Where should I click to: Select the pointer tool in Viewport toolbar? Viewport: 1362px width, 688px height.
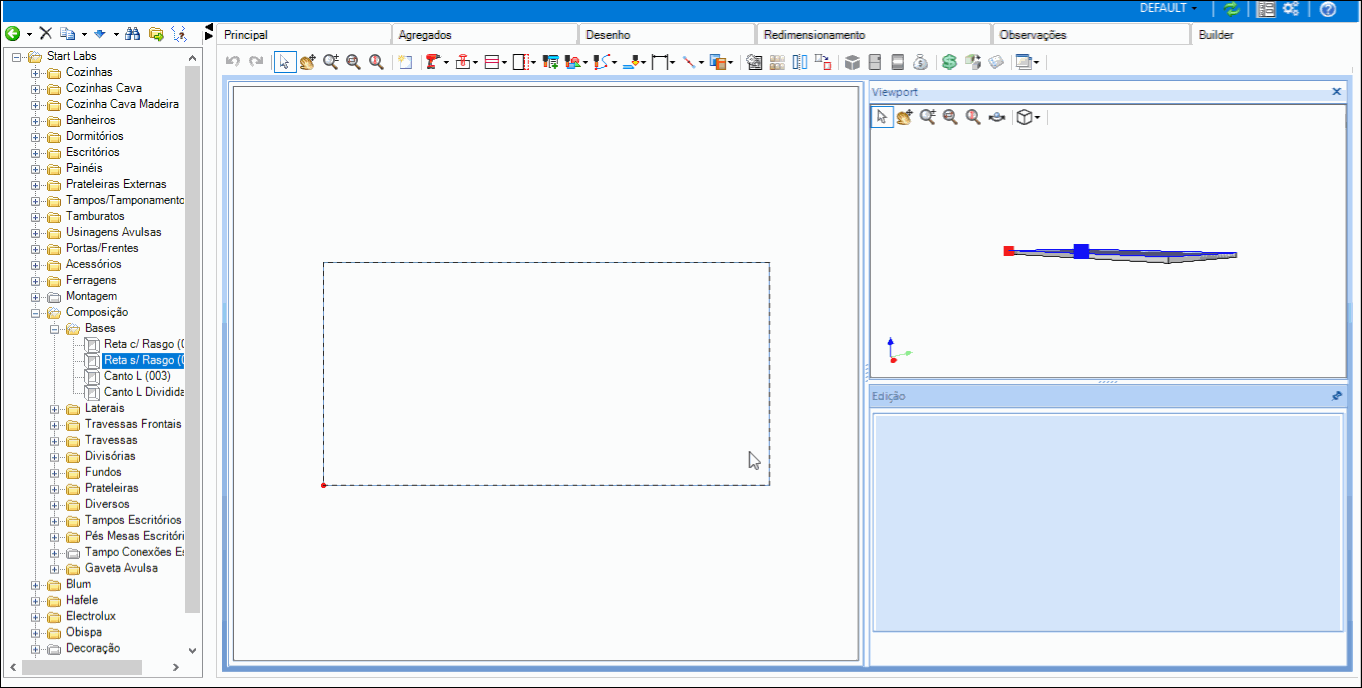click(882, 117)
